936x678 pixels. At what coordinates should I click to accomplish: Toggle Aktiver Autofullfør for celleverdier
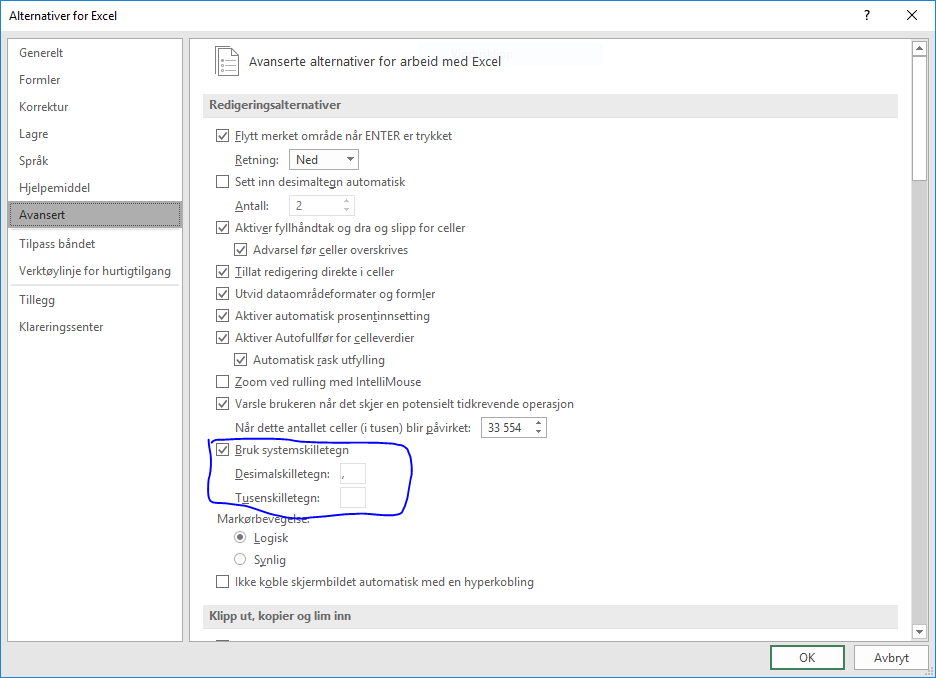click(222, 338)
